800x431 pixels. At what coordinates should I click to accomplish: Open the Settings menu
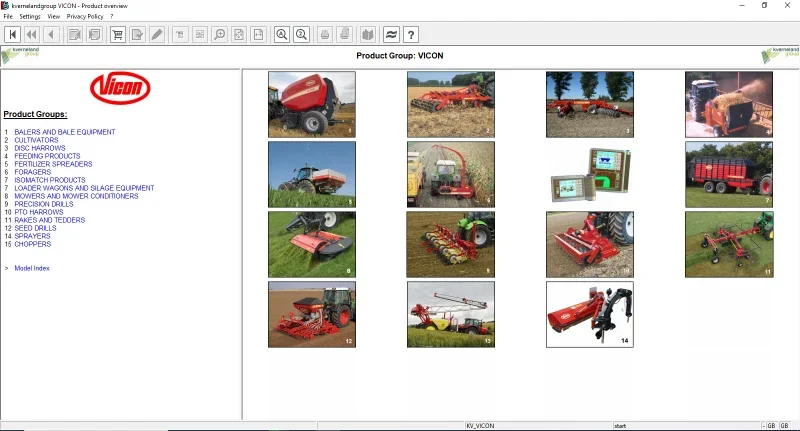30,16
